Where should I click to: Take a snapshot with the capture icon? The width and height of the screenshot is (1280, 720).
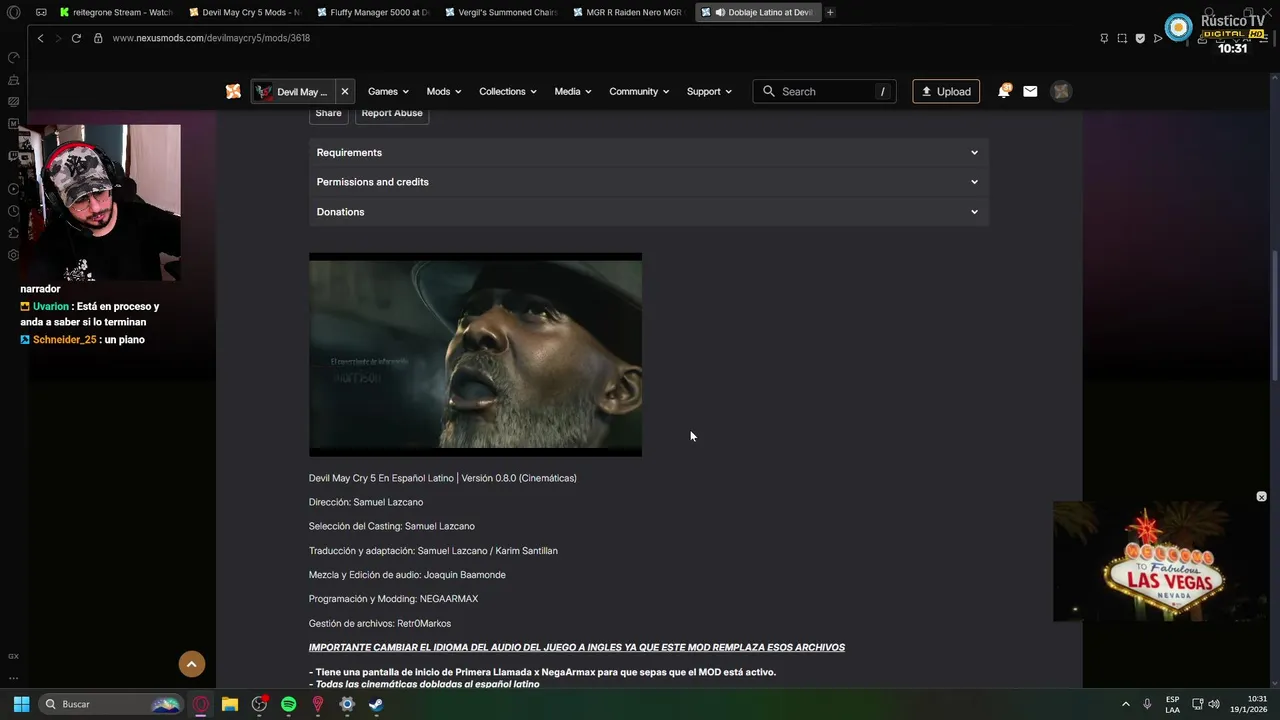1122,38
